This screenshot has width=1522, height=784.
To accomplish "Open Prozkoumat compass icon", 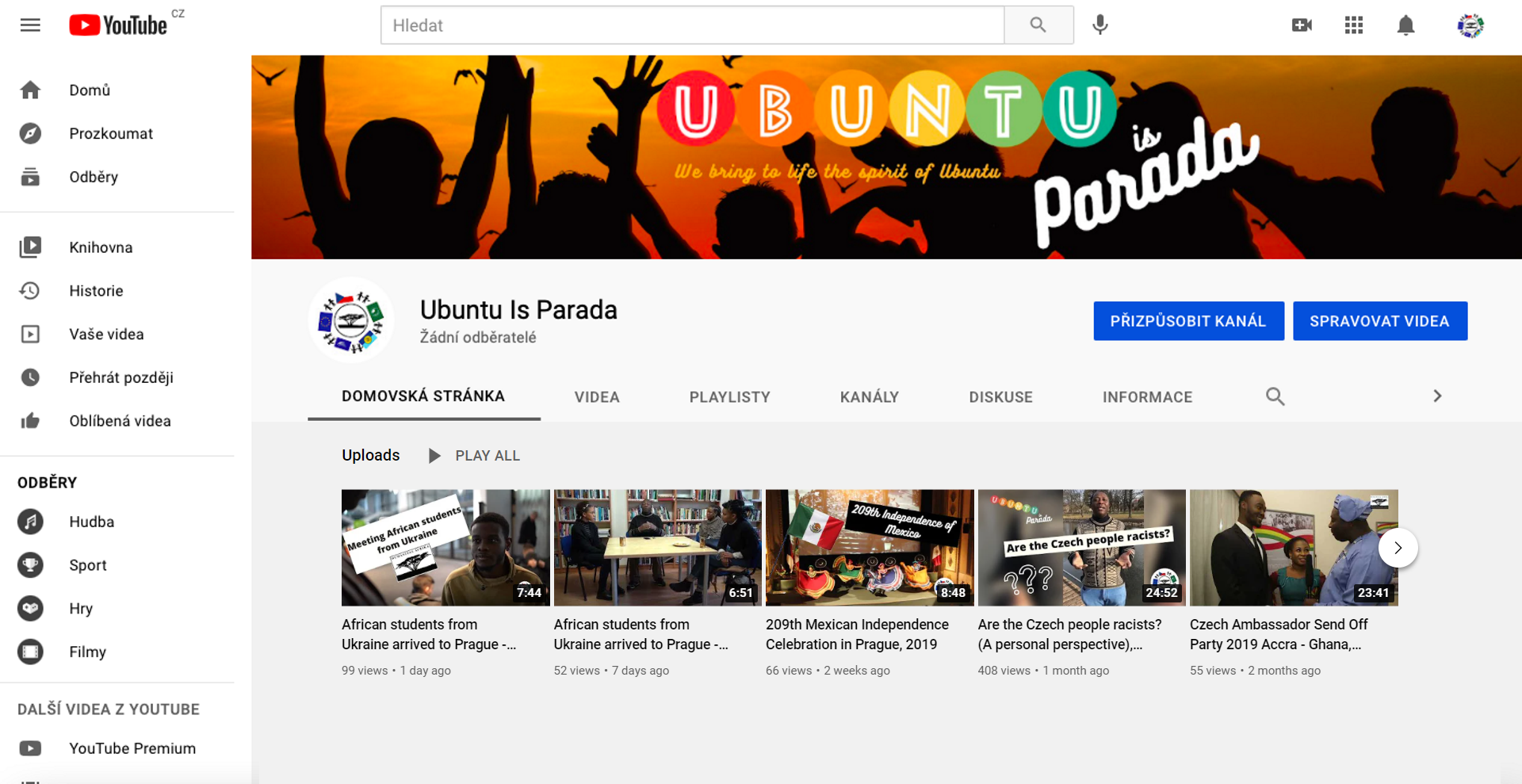I will (30, 133).
